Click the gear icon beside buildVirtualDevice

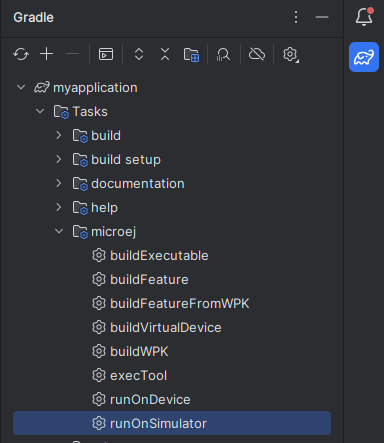click(x=99, y=327)
